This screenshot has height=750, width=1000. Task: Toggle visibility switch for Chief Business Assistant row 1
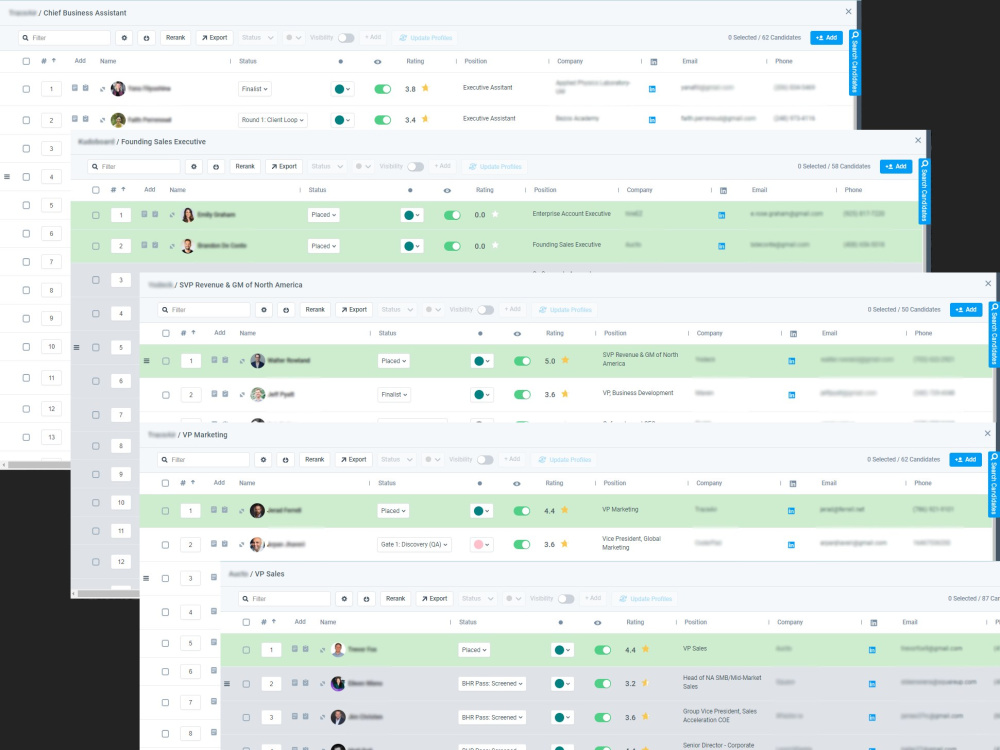[383, 89]
